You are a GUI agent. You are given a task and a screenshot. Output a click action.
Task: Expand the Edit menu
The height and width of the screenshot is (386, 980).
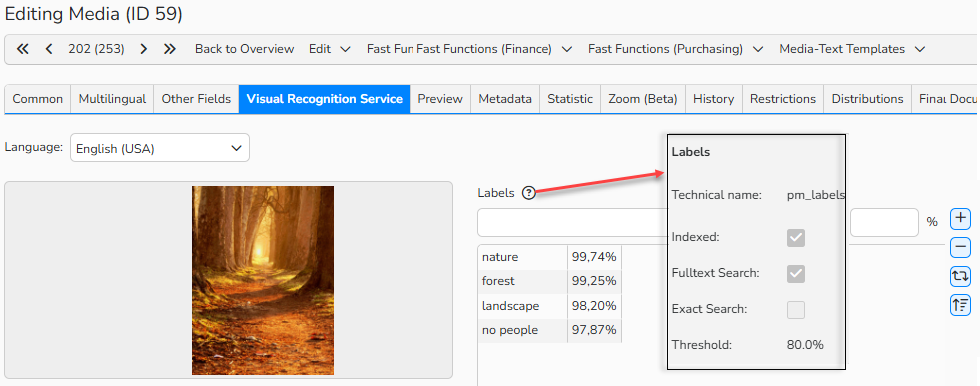tap(329, 49)
